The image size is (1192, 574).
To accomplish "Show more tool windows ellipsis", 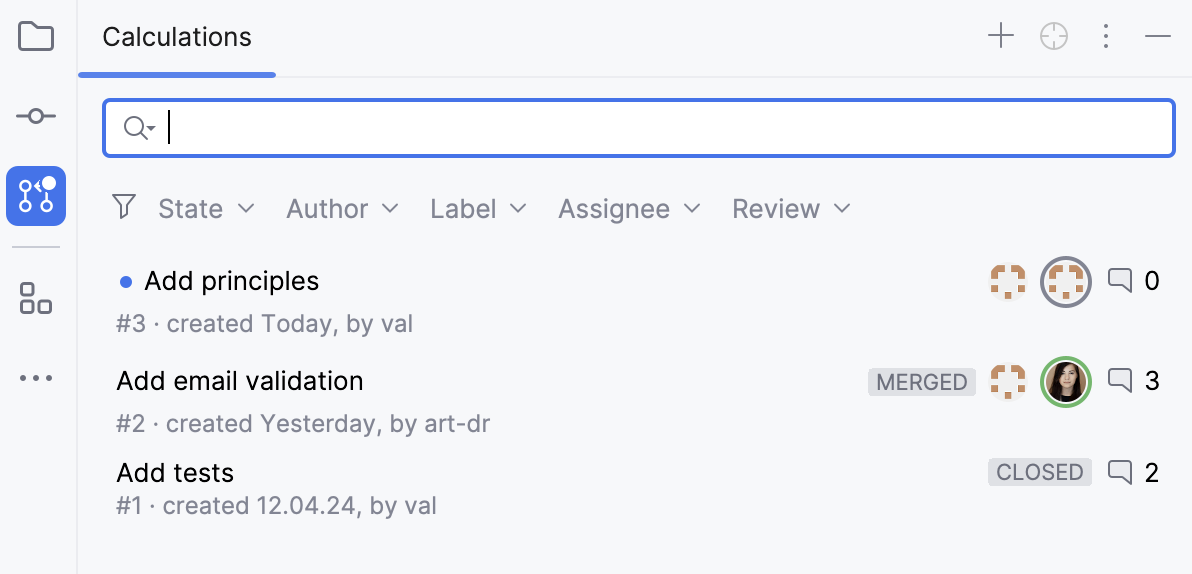I will (x=36, y=379).
